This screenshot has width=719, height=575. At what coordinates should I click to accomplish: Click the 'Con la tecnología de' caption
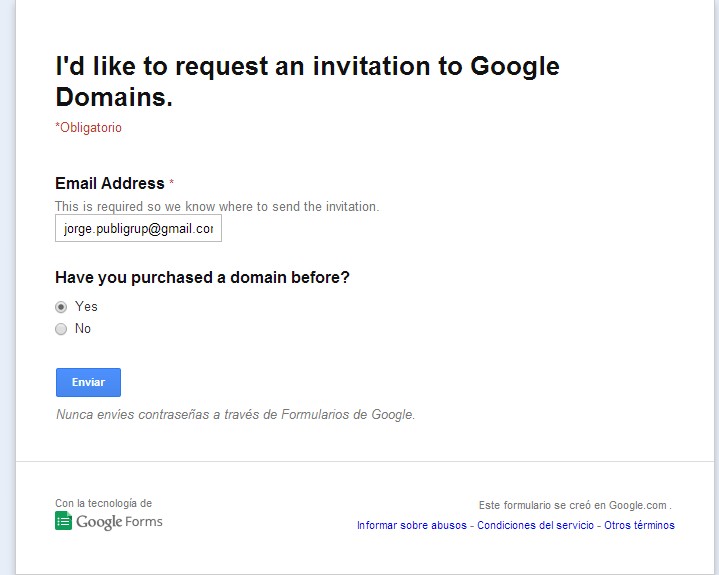104,503
